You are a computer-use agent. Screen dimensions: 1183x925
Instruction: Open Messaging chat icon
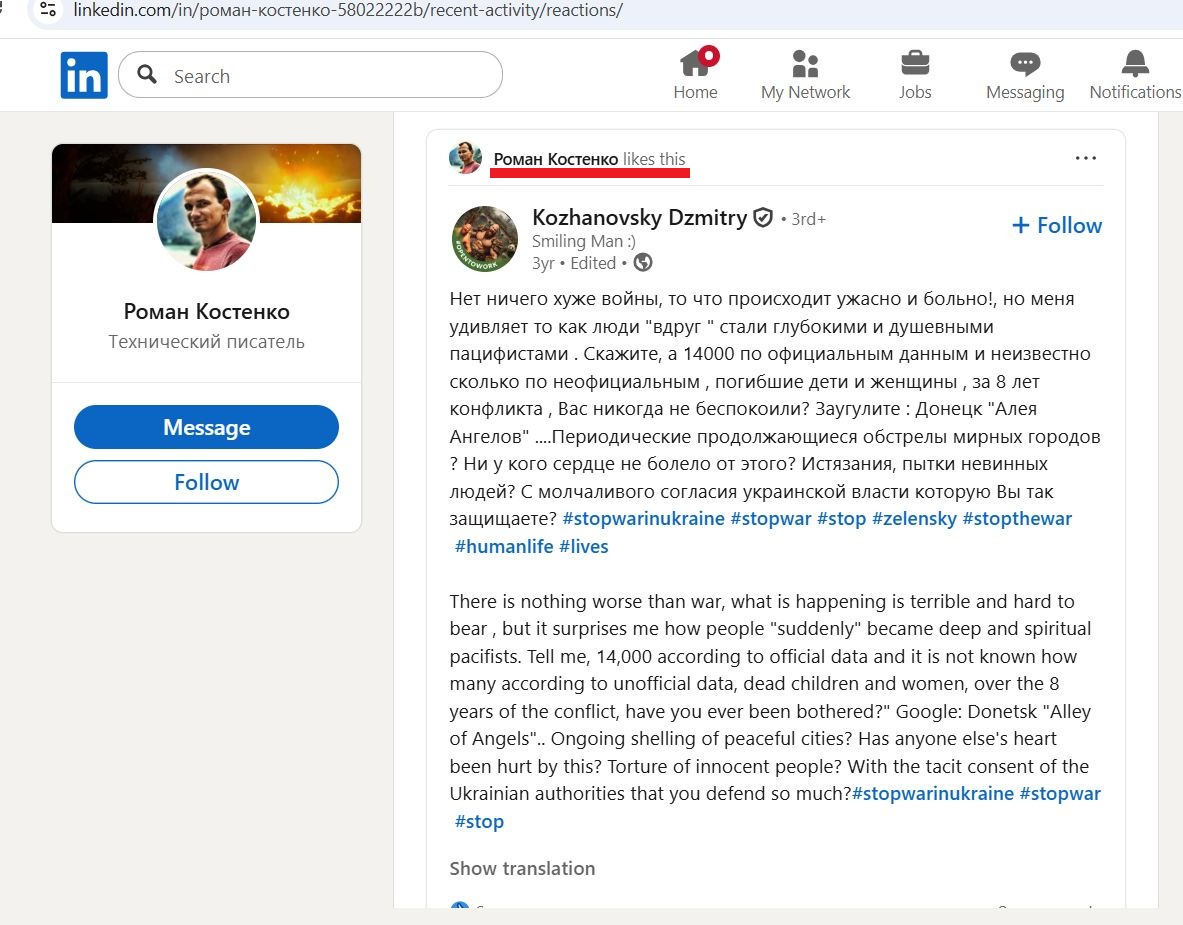(x=1025, y=64)
